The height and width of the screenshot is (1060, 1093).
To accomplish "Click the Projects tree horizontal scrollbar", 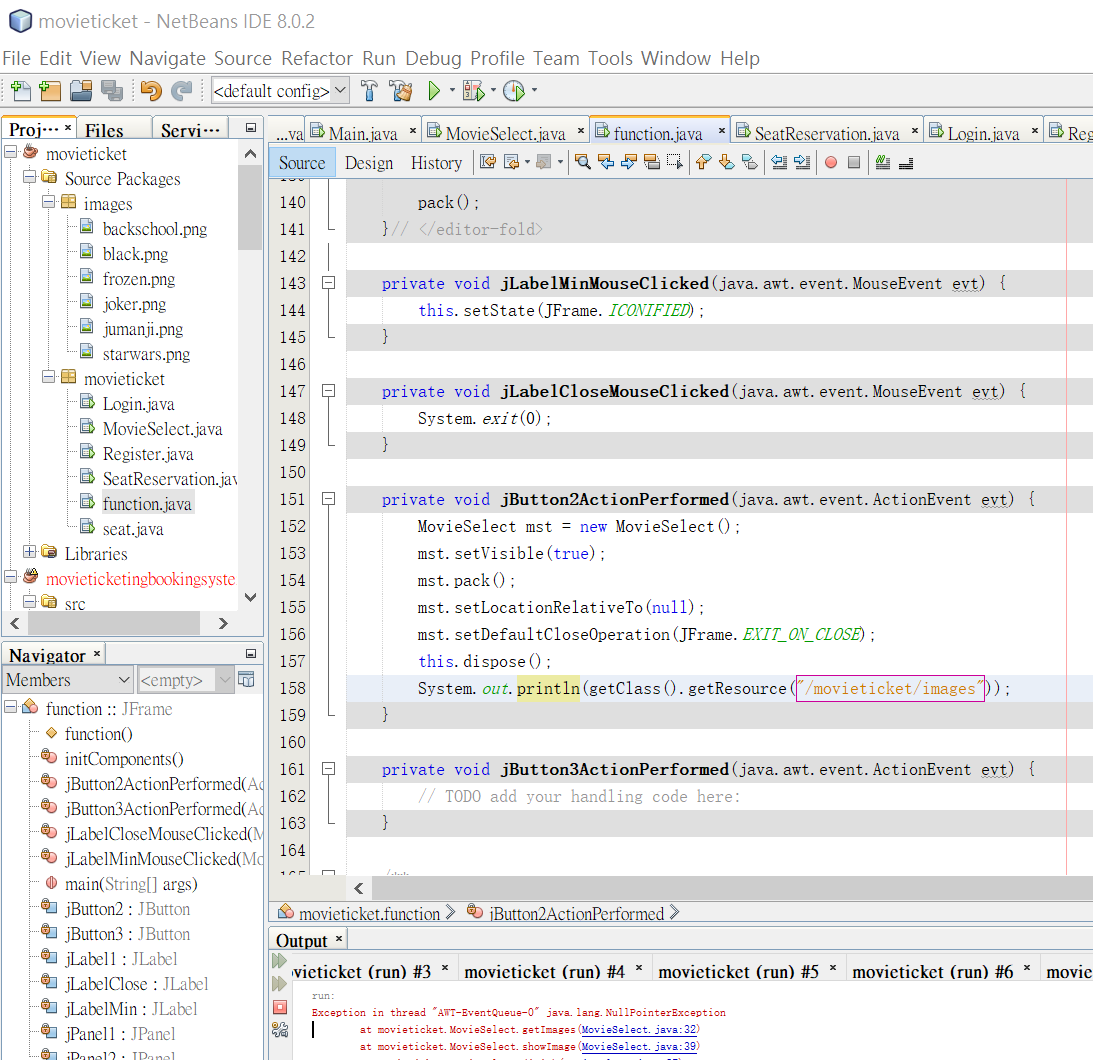I will click(120, 623).
